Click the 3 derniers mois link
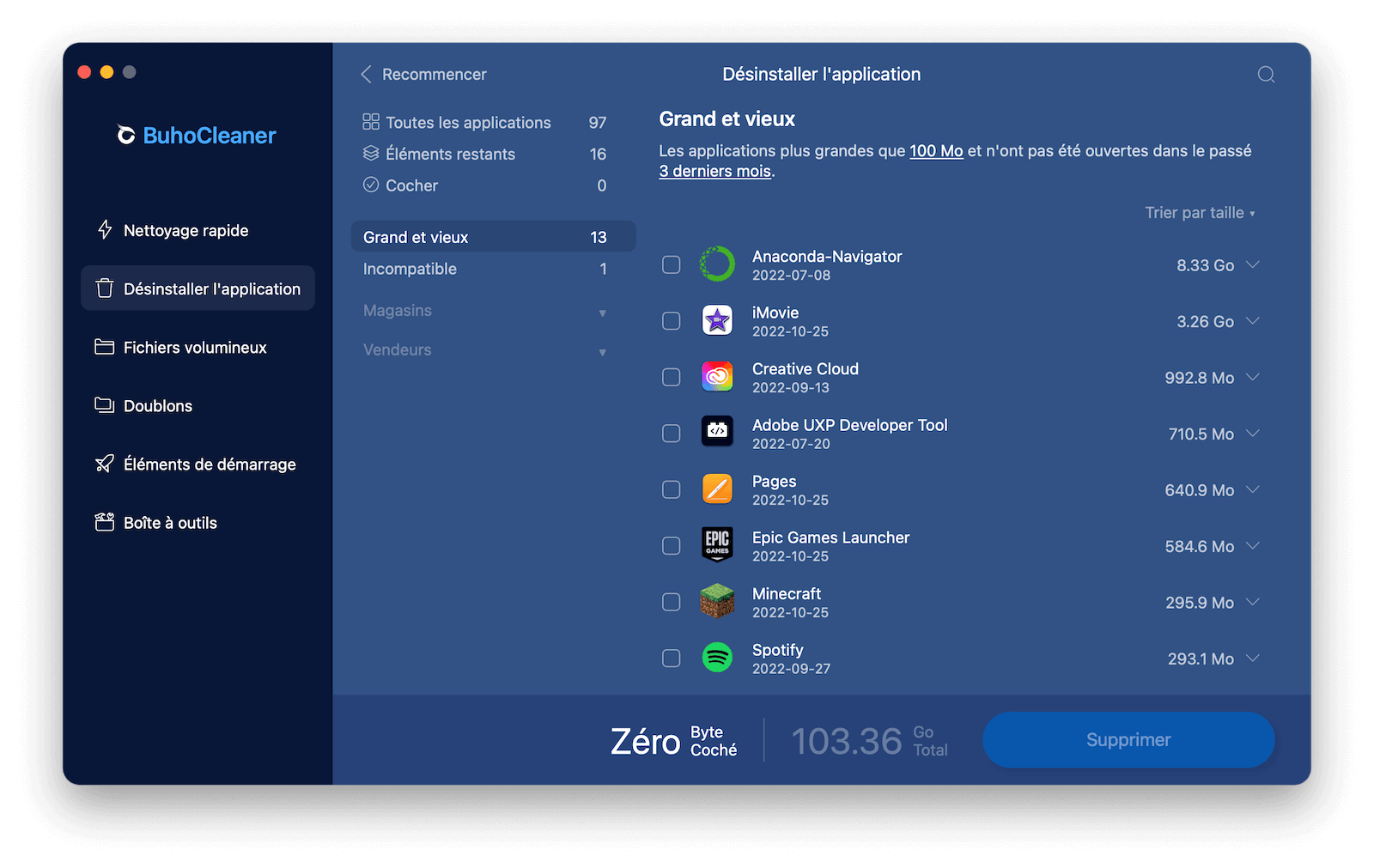Viewport: 1374px width, 868px height. tap(714, 171)
